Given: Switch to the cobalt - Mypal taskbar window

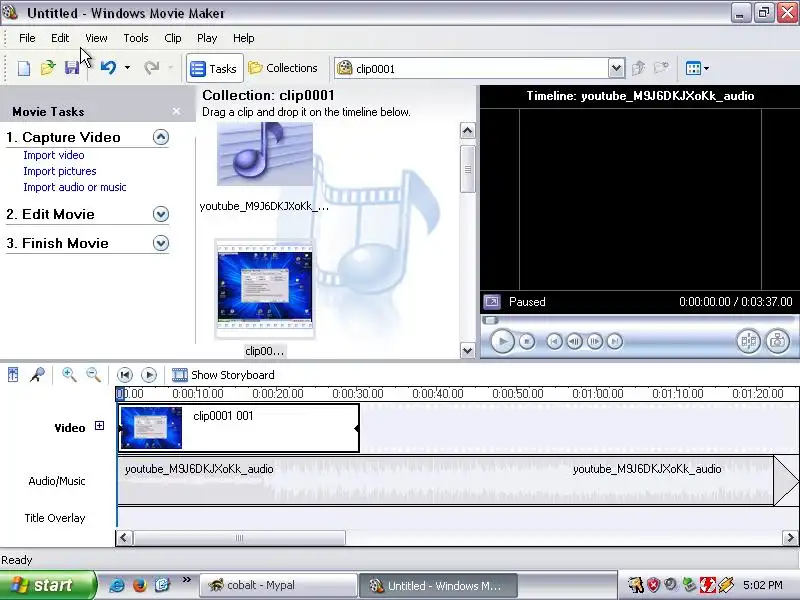Looking at the screenshot, I should [x=279, y=585].
